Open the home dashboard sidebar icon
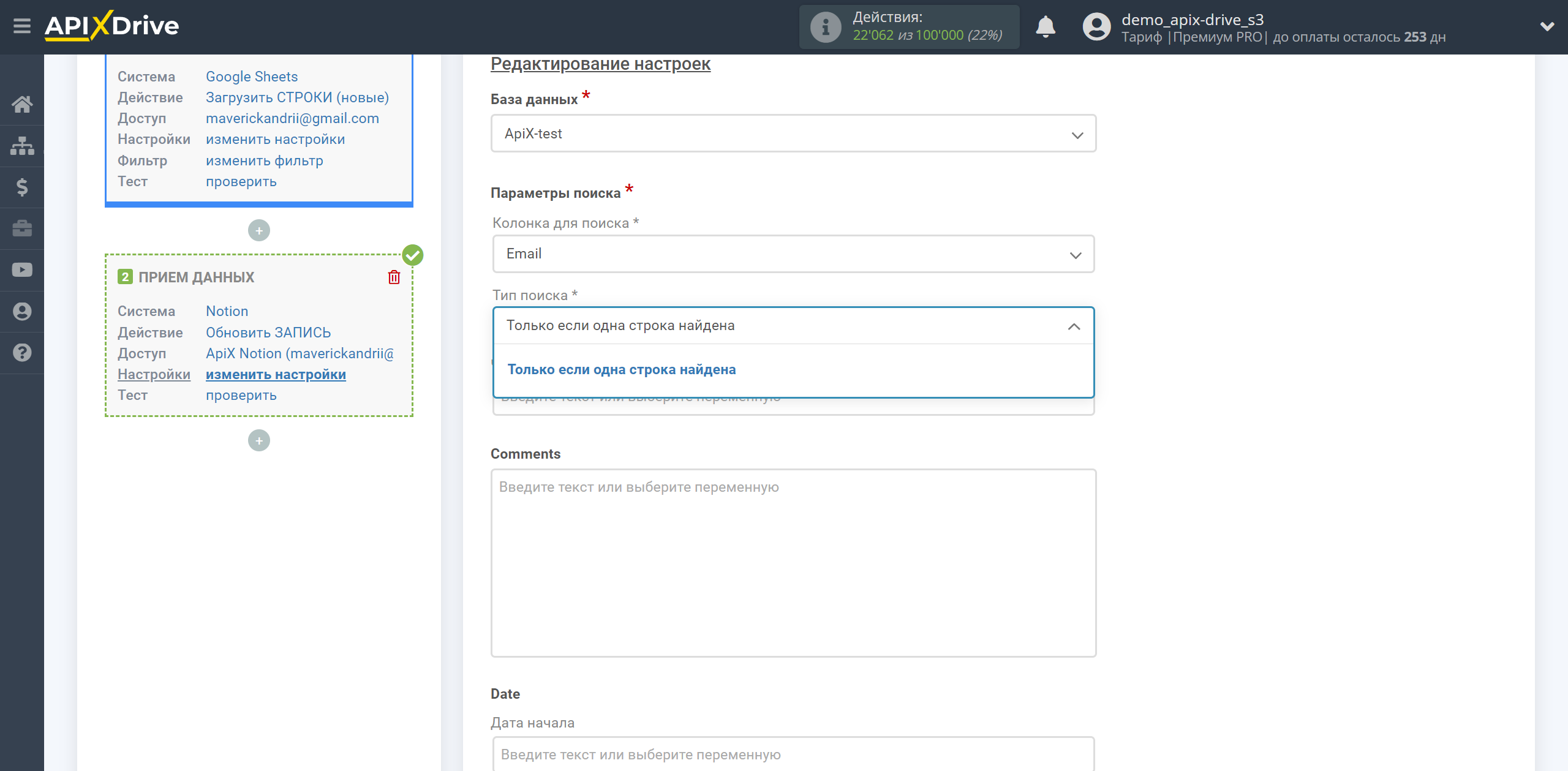This screenshot has height=771, width=1568. 22,104
